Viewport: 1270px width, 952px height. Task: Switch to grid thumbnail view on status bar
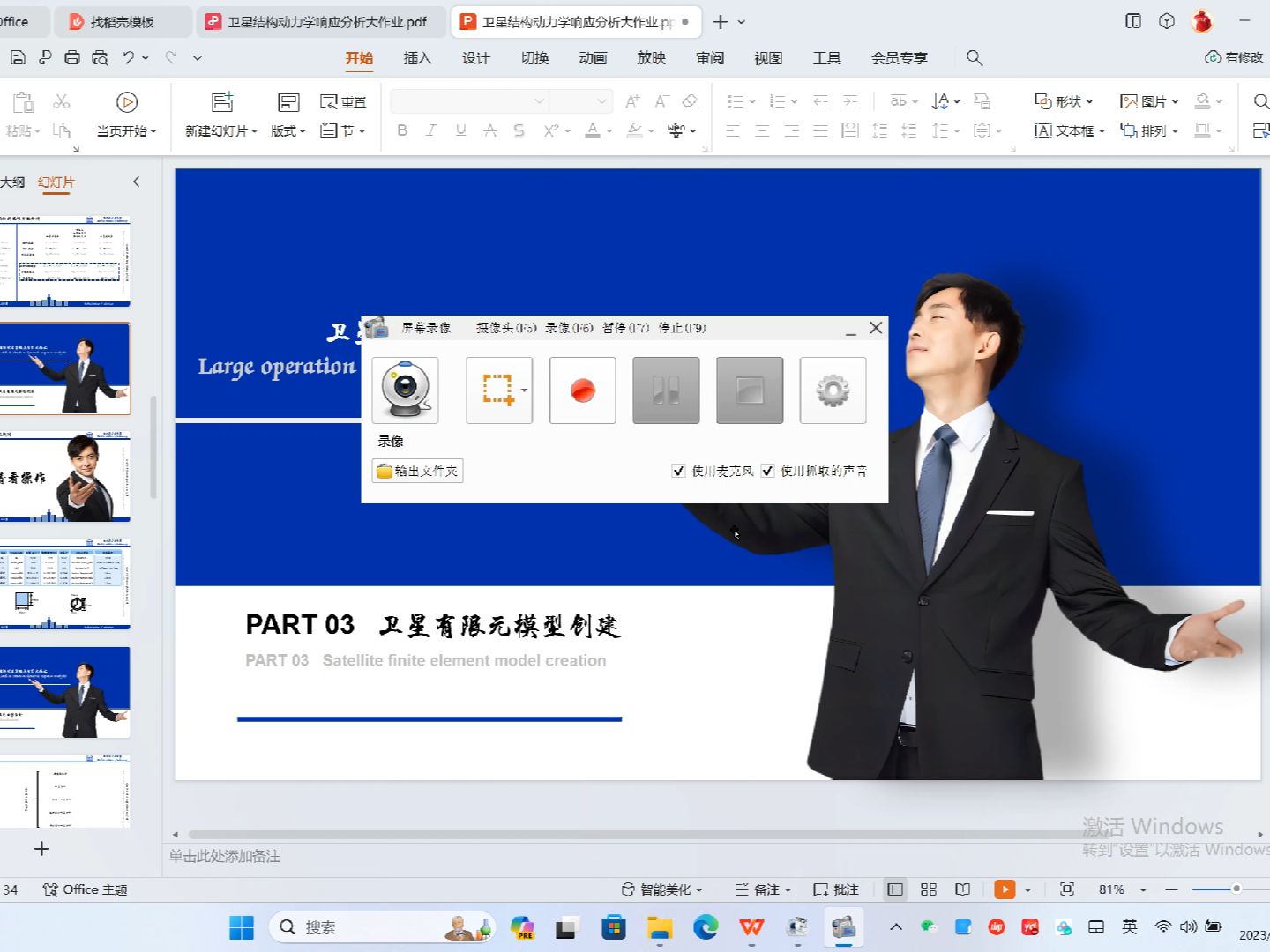click(928, 889)
